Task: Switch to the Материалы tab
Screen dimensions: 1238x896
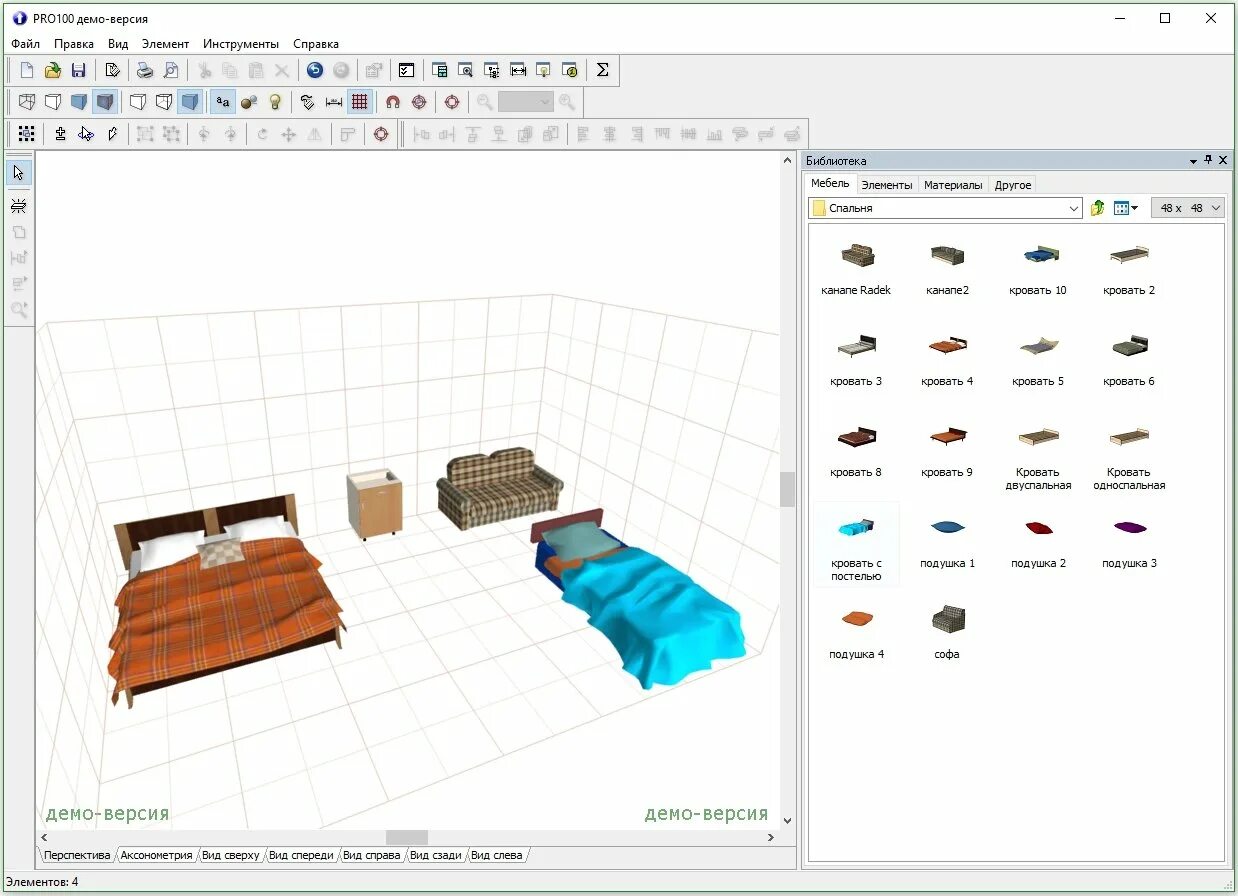Action: 953,185
